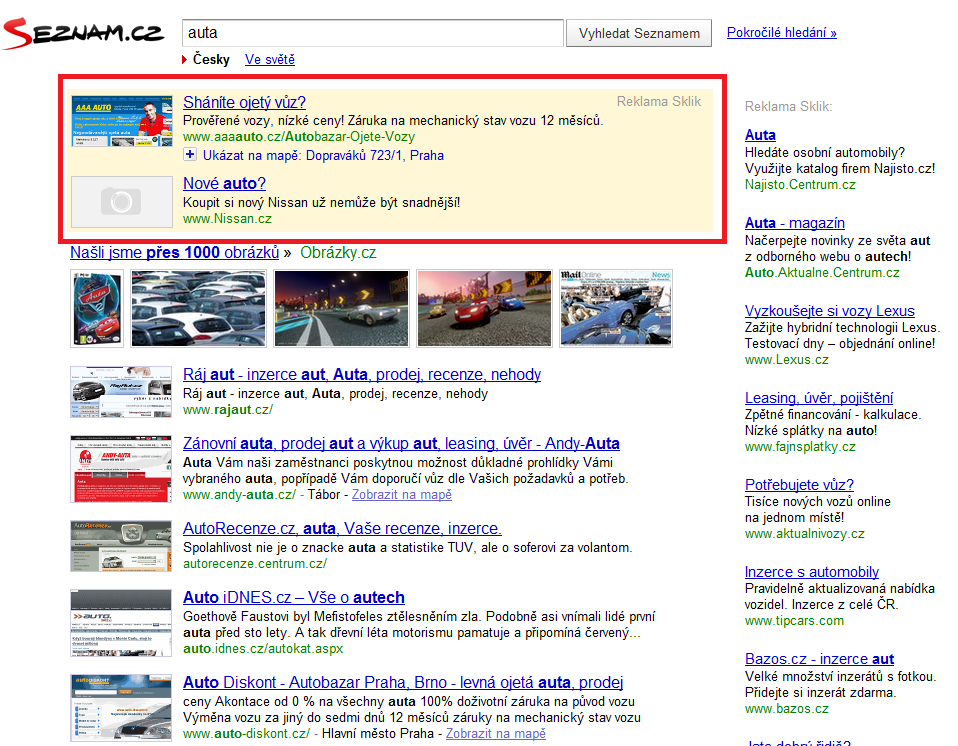Click 'Reklama Sklik' label in yellow ad box
The image size is (958, 746).
[659, 101]
